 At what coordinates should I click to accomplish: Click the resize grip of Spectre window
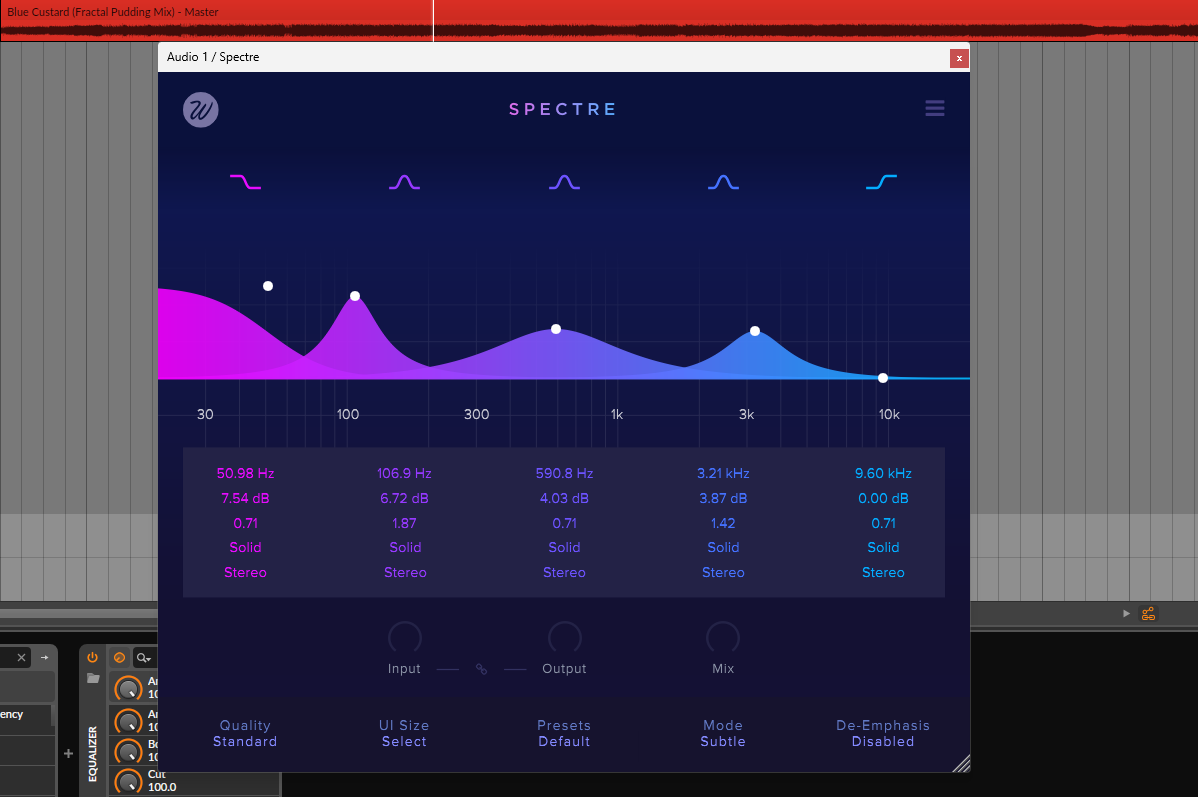pyautogui.click(x=961, y=763)
